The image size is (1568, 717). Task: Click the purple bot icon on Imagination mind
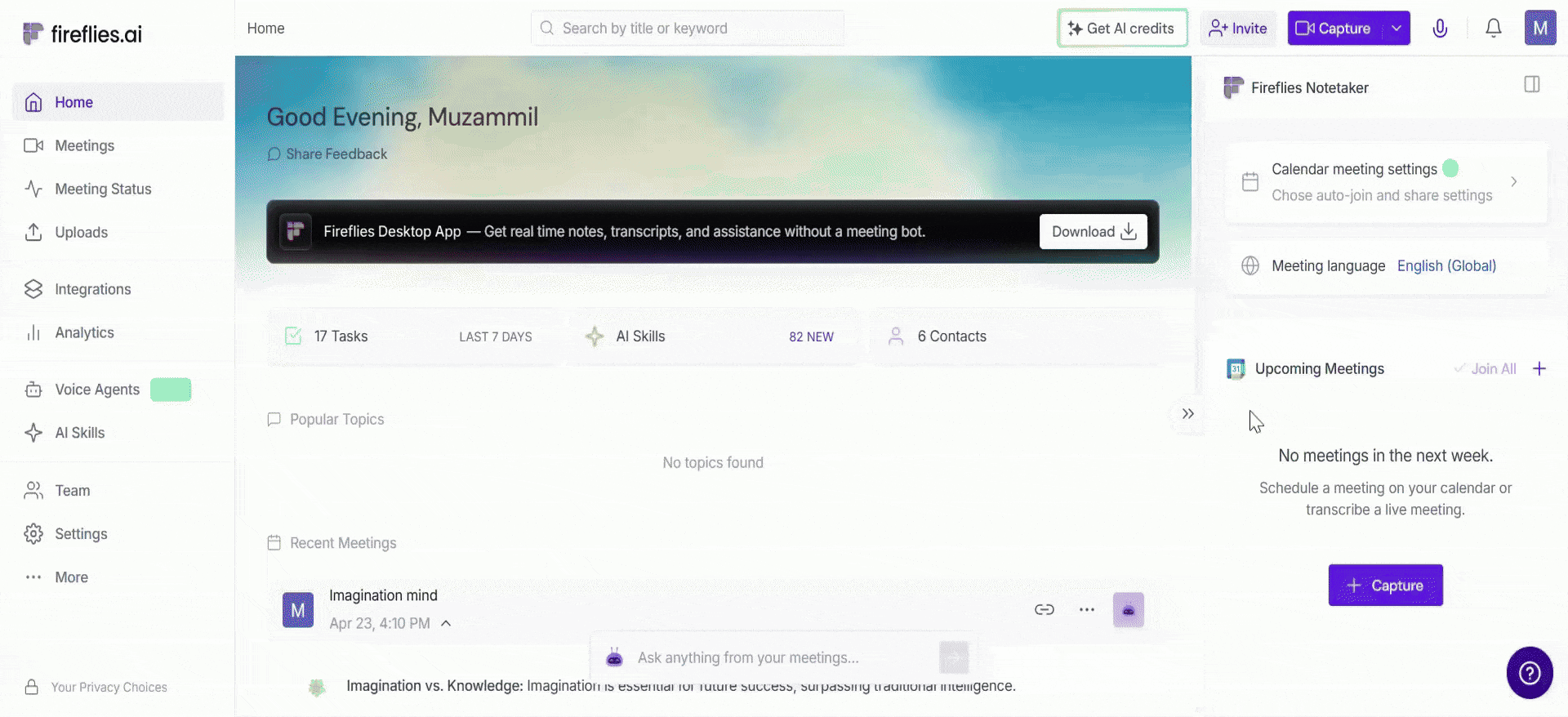click(x=1129, y=610)
